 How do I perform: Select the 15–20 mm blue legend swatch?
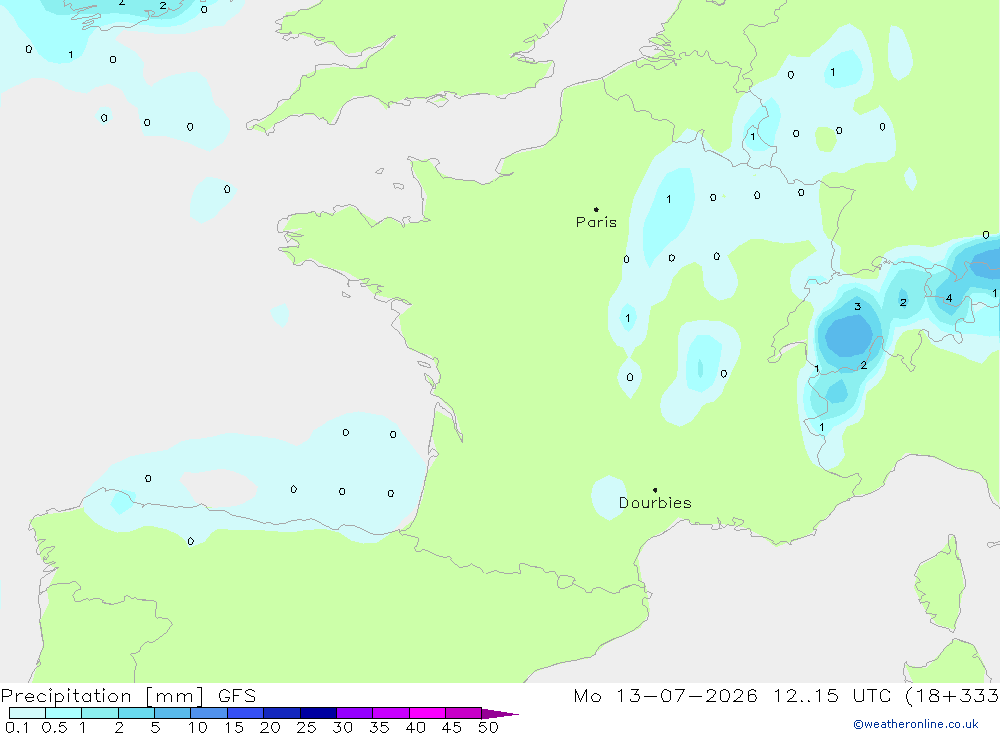click(245, 713)
